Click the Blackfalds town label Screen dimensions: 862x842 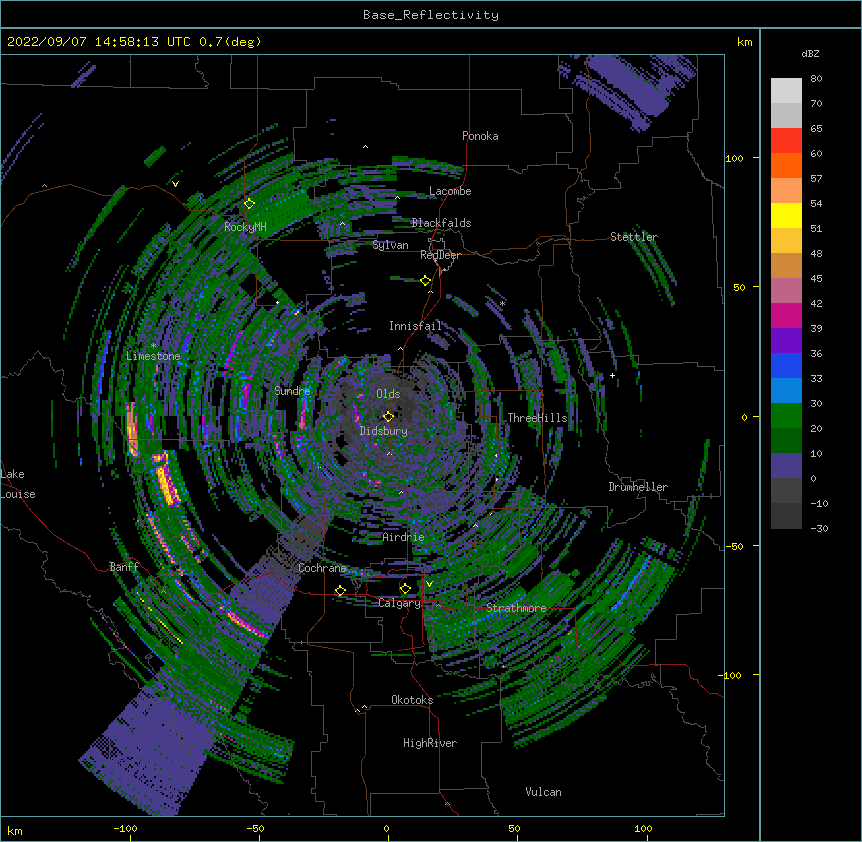[x=441, y=223]
